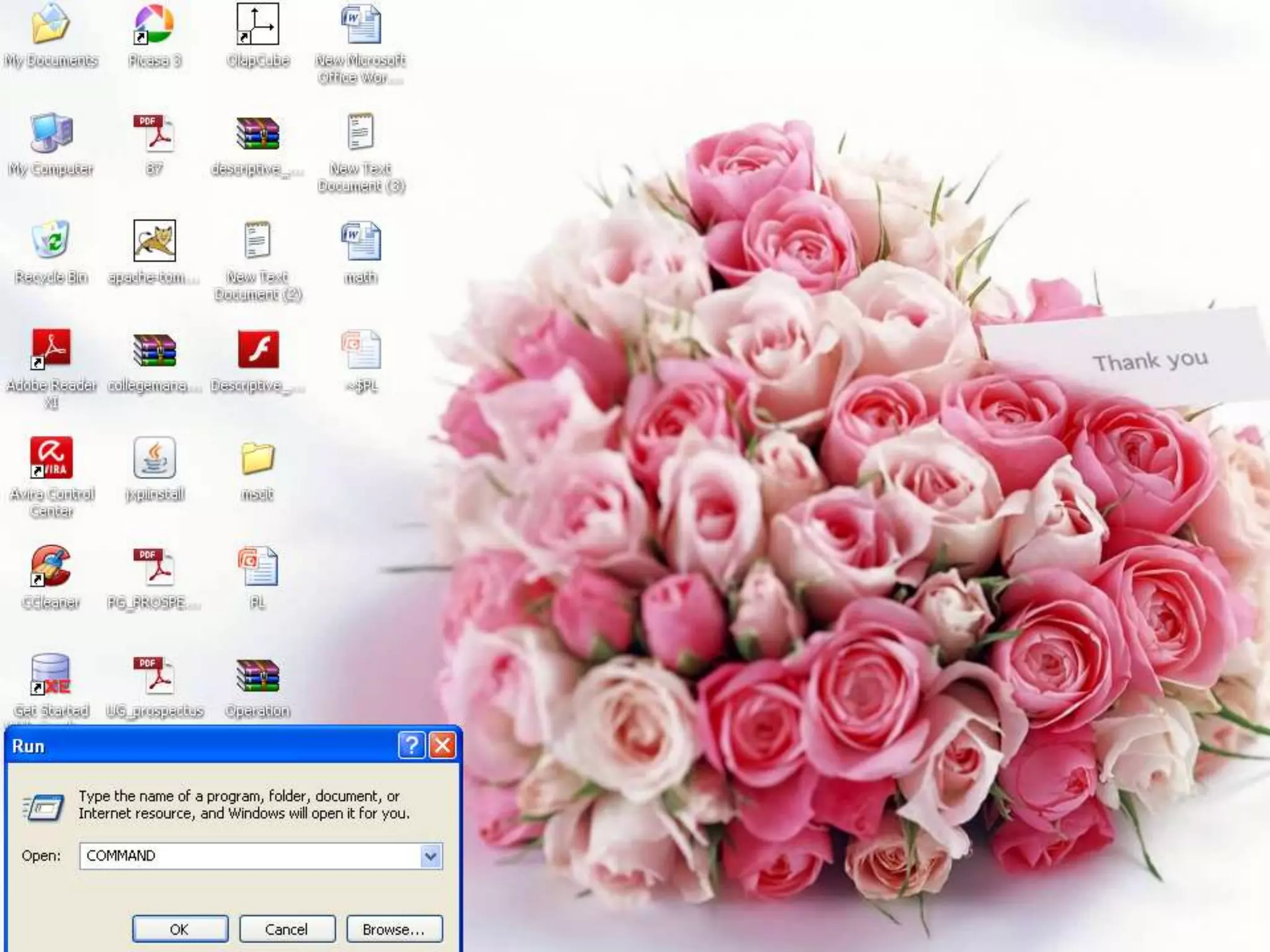The height and width of the screenshot is (952, 1270).
Task: Select the CCleaner shortcut icon
Action: (51, 566)
